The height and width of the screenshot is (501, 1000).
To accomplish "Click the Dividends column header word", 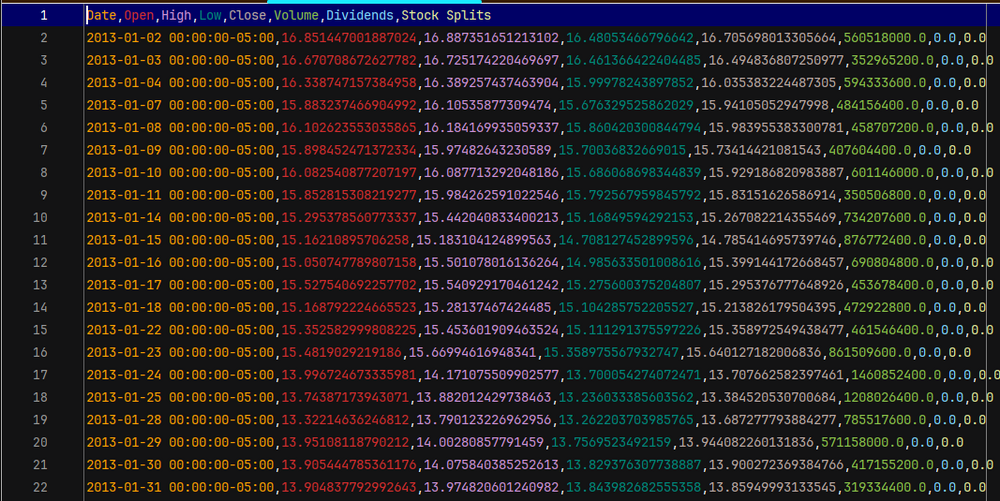I will (x=360, y=15).
